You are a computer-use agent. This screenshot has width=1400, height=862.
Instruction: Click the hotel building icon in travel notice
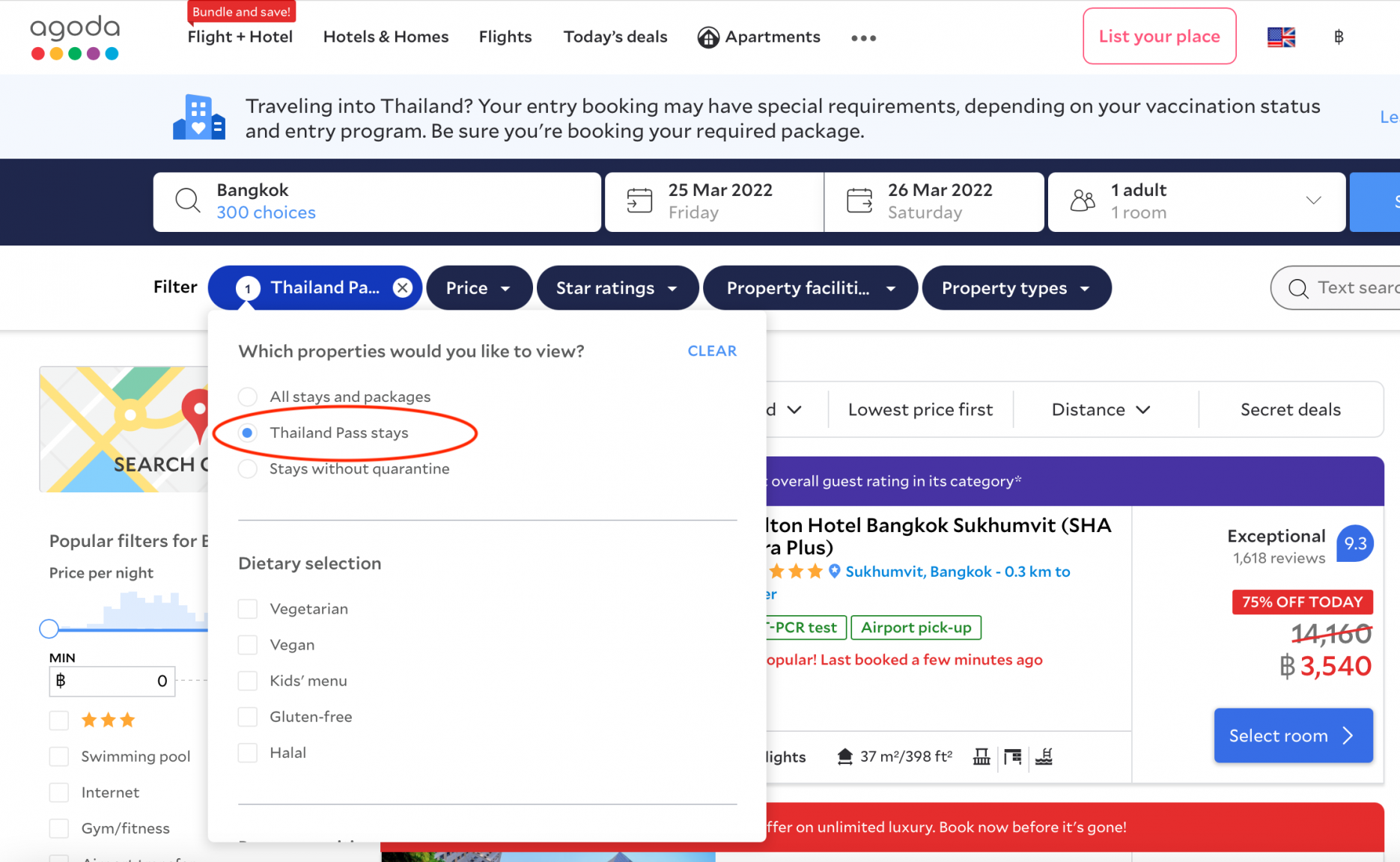point(198,117)
